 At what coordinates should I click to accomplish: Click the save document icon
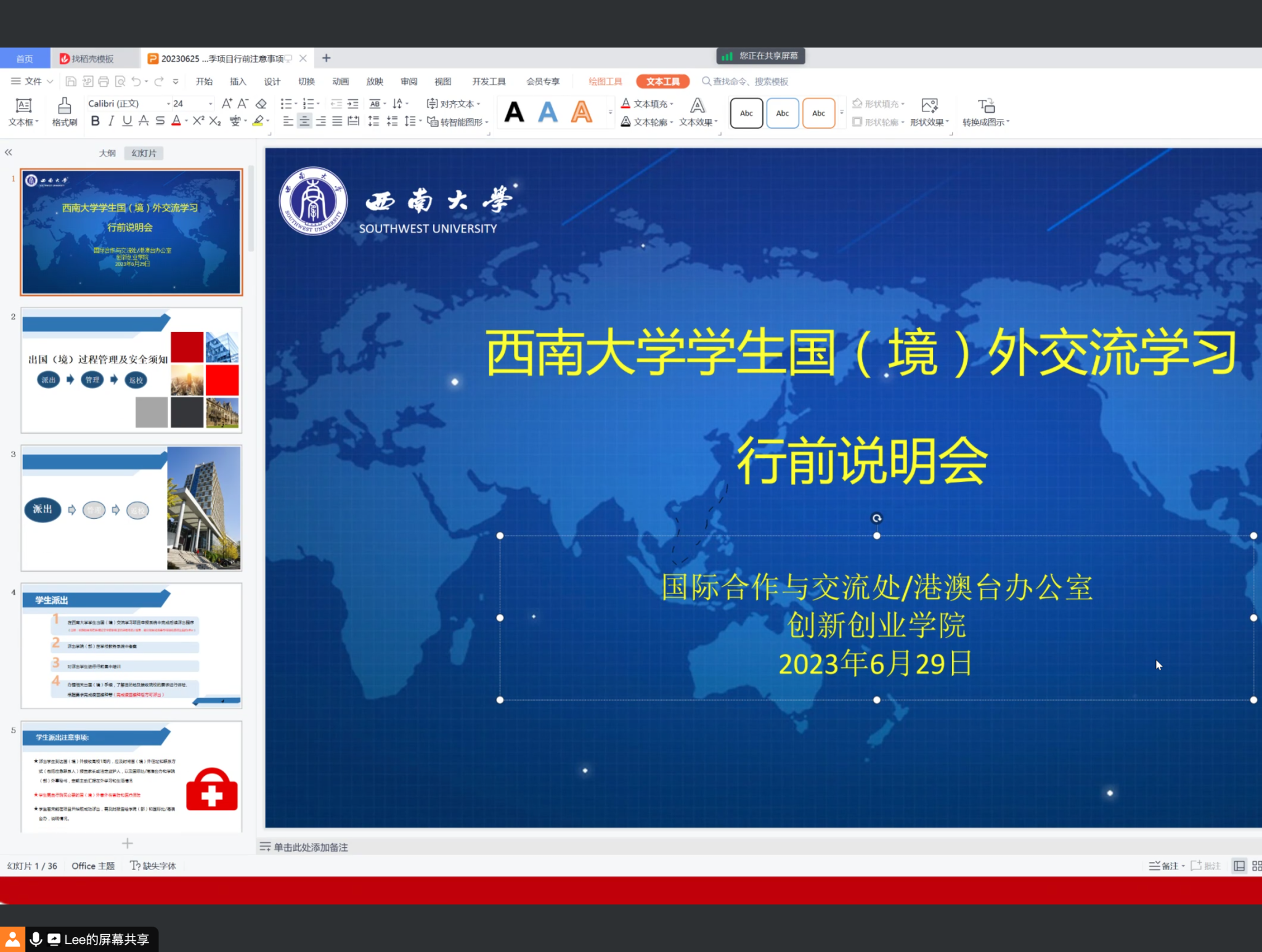point(71,81)
